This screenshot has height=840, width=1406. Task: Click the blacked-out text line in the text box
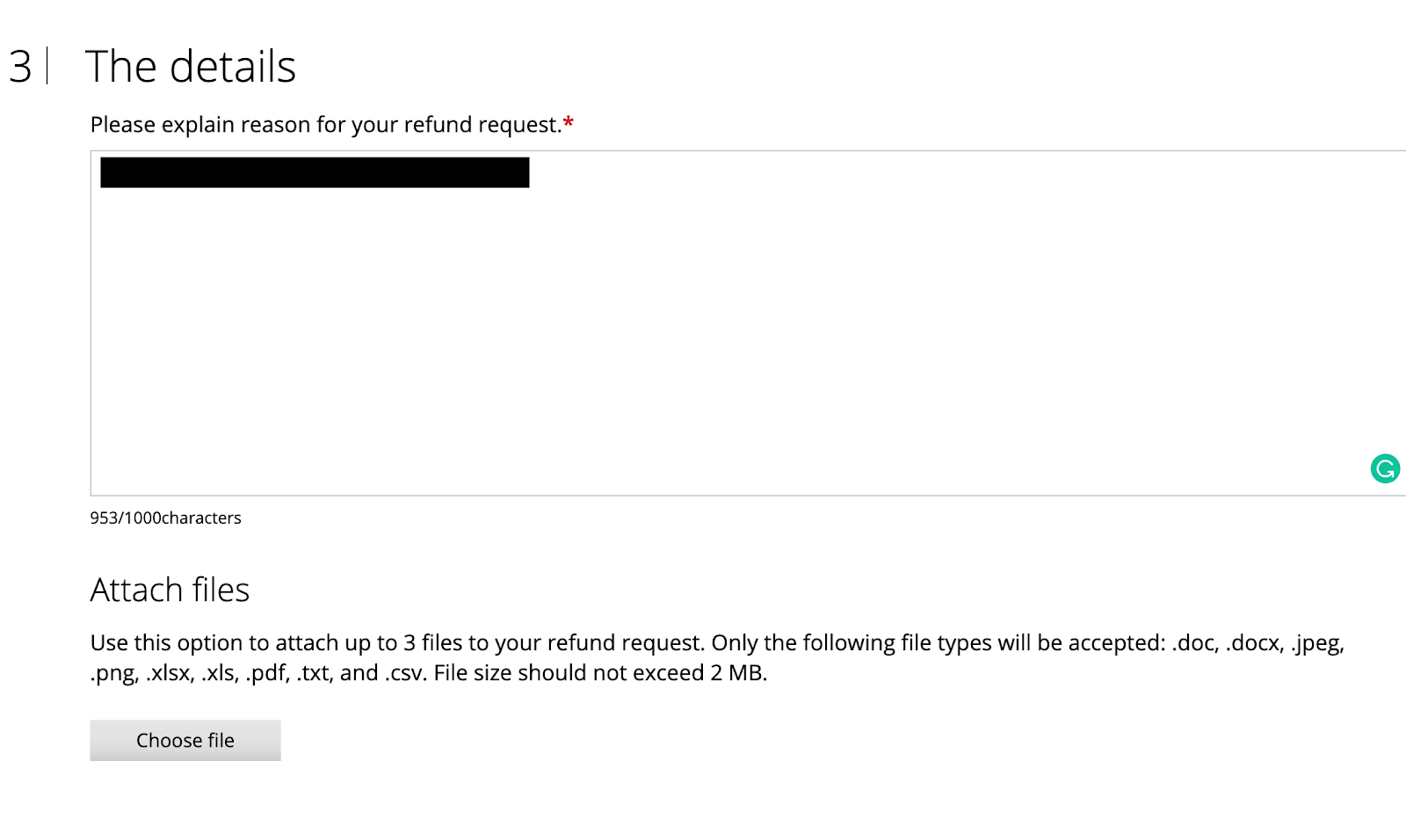point(315,172)
